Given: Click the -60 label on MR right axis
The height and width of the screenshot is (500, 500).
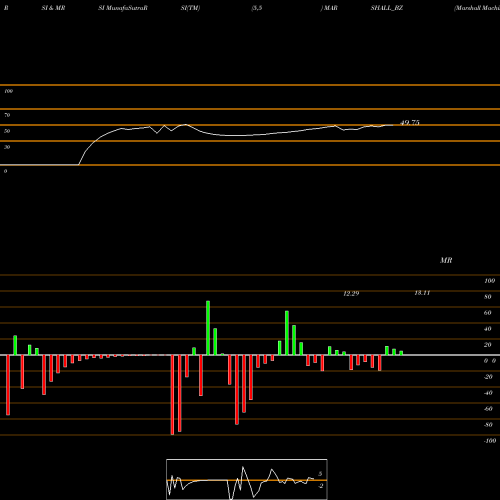Looking at the screenshot, I should pos(488,409).
